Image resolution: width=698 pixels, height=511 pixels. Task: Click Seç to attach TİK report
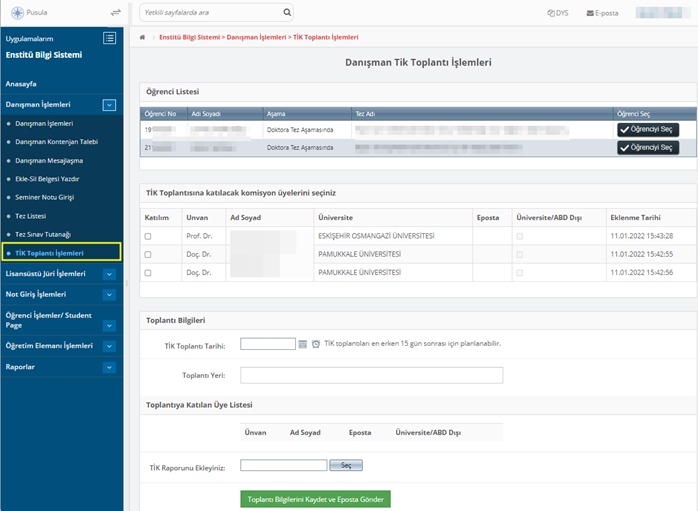pos(346,465)
